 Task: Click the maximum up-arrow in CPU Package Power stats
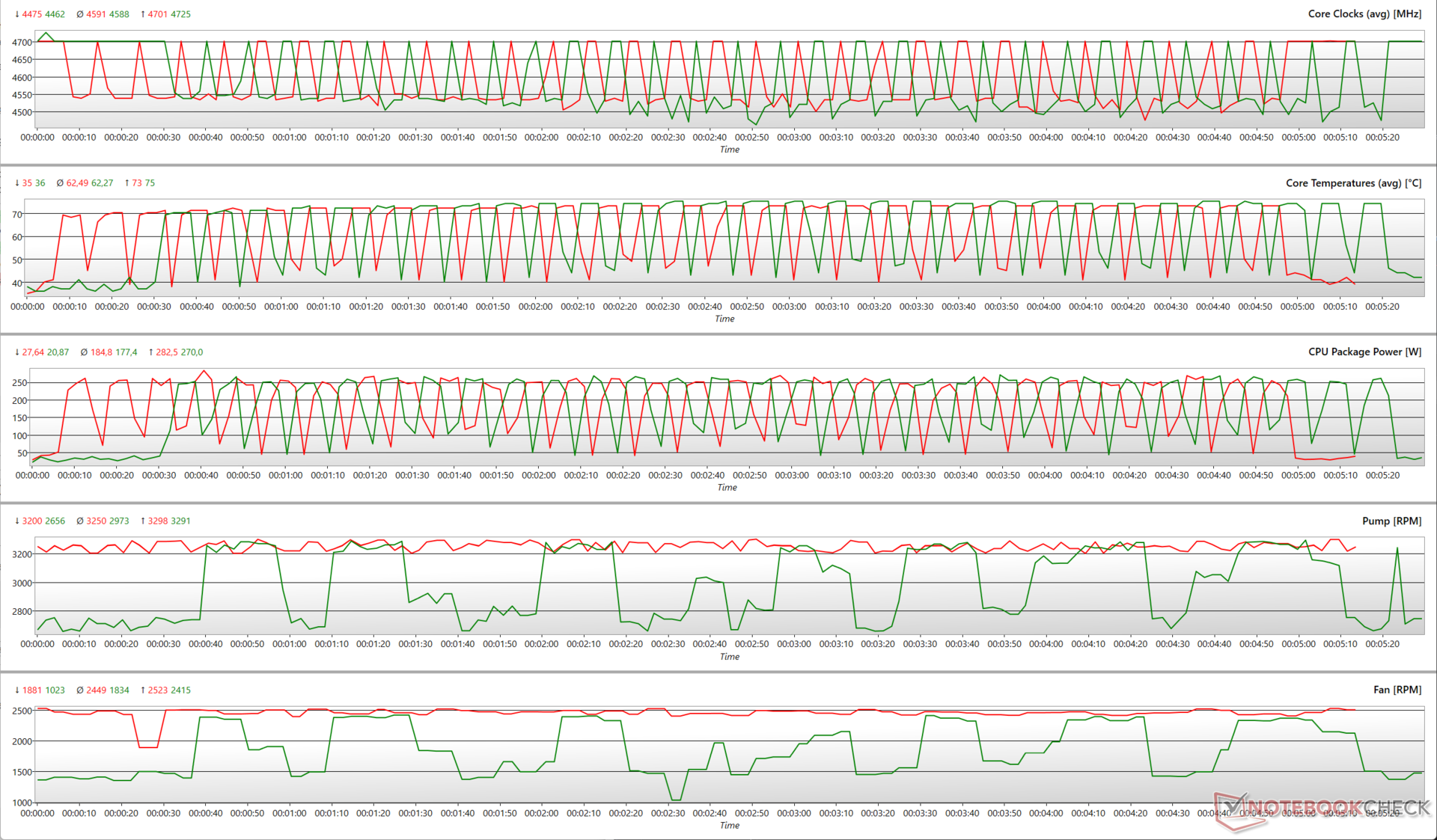(x=151, y=352)
